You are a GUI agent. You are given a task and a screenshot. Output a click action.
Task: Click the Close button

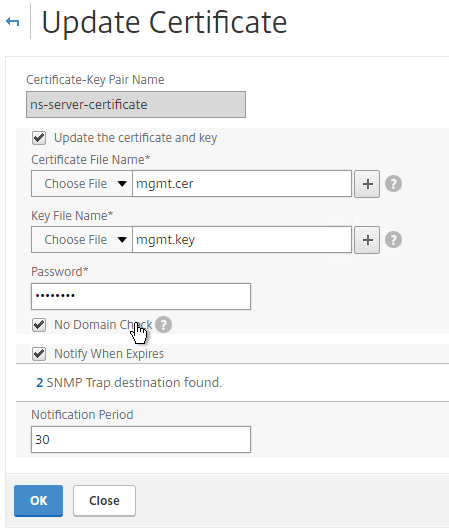(x=104, y=500)
